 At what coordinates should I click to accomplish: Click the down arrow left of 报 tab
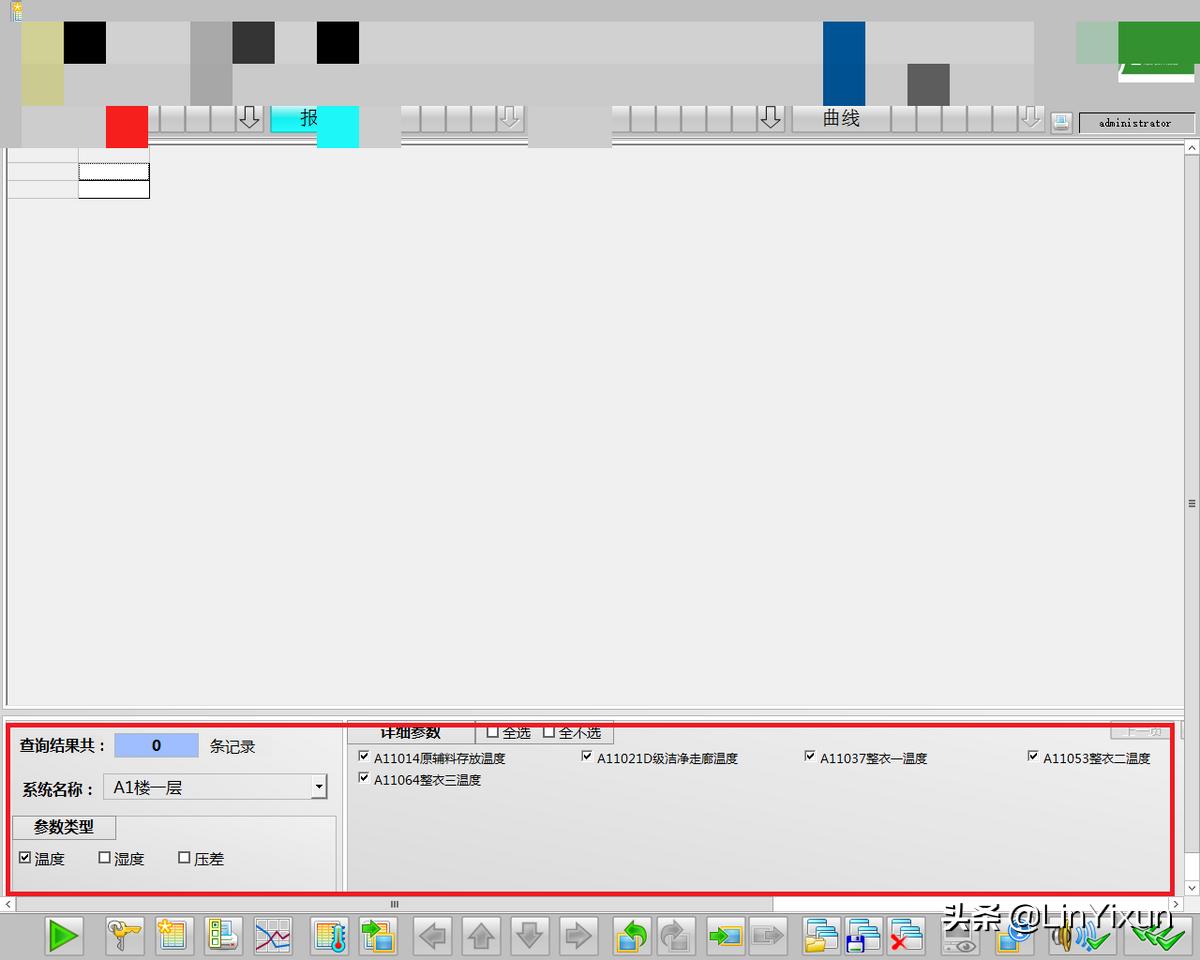pyautogui.click(x=250, y=118)
